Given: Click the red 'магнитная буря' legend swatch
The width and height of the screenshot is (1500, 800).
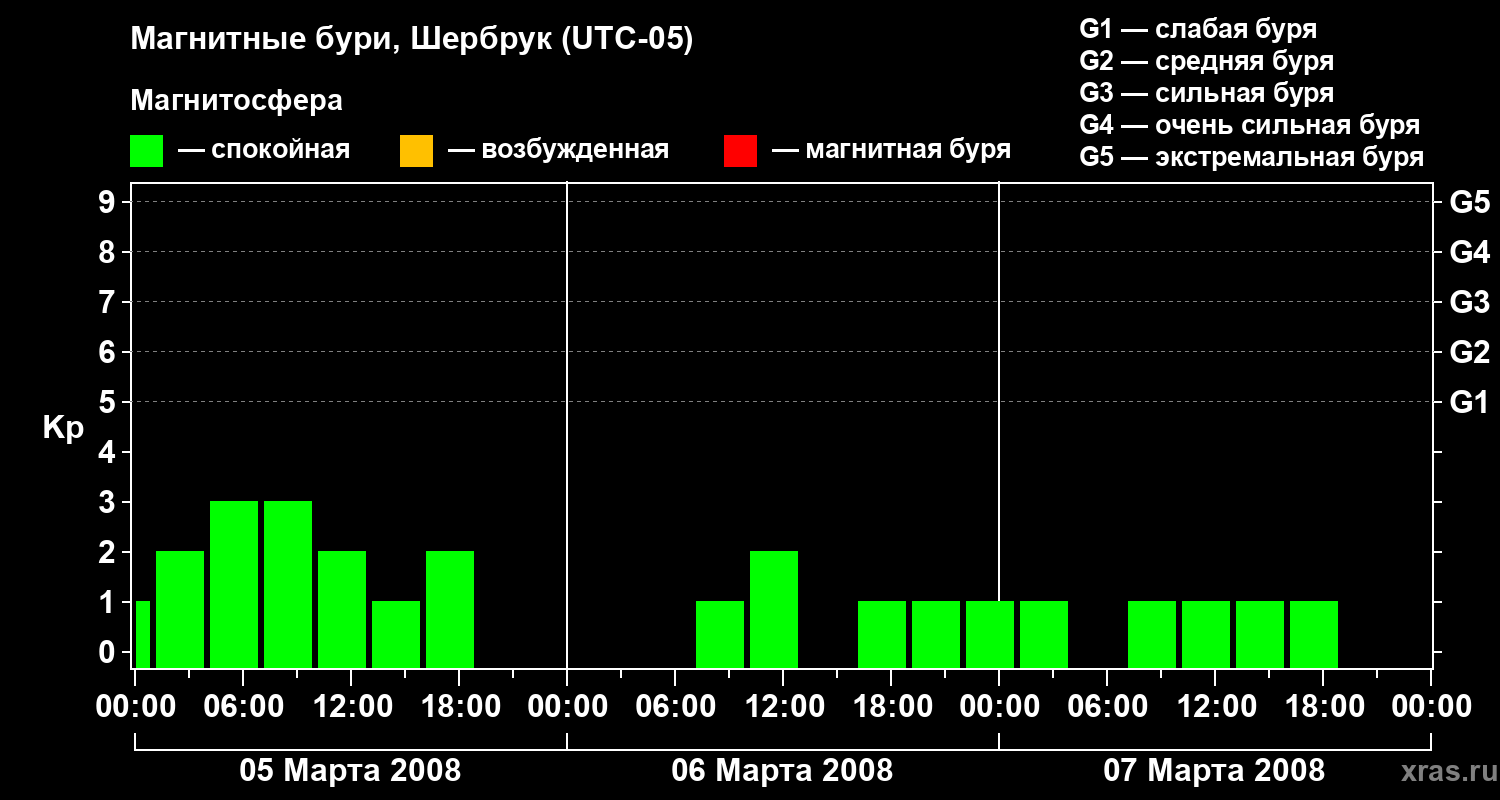Looking at the screenshot, I should (740, 151).
